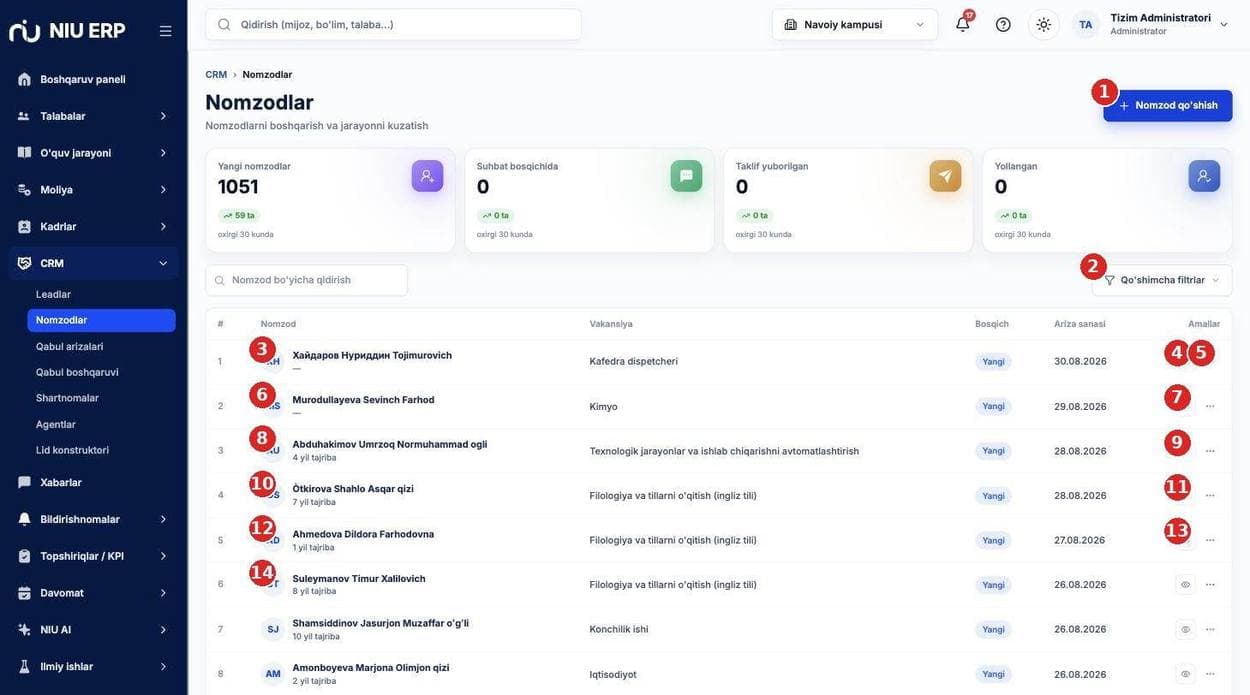This screenshot has height=695, width=1250.
Task: Expand the O'quv jarayoni sidebar section
Action: [x=93, y=153]
